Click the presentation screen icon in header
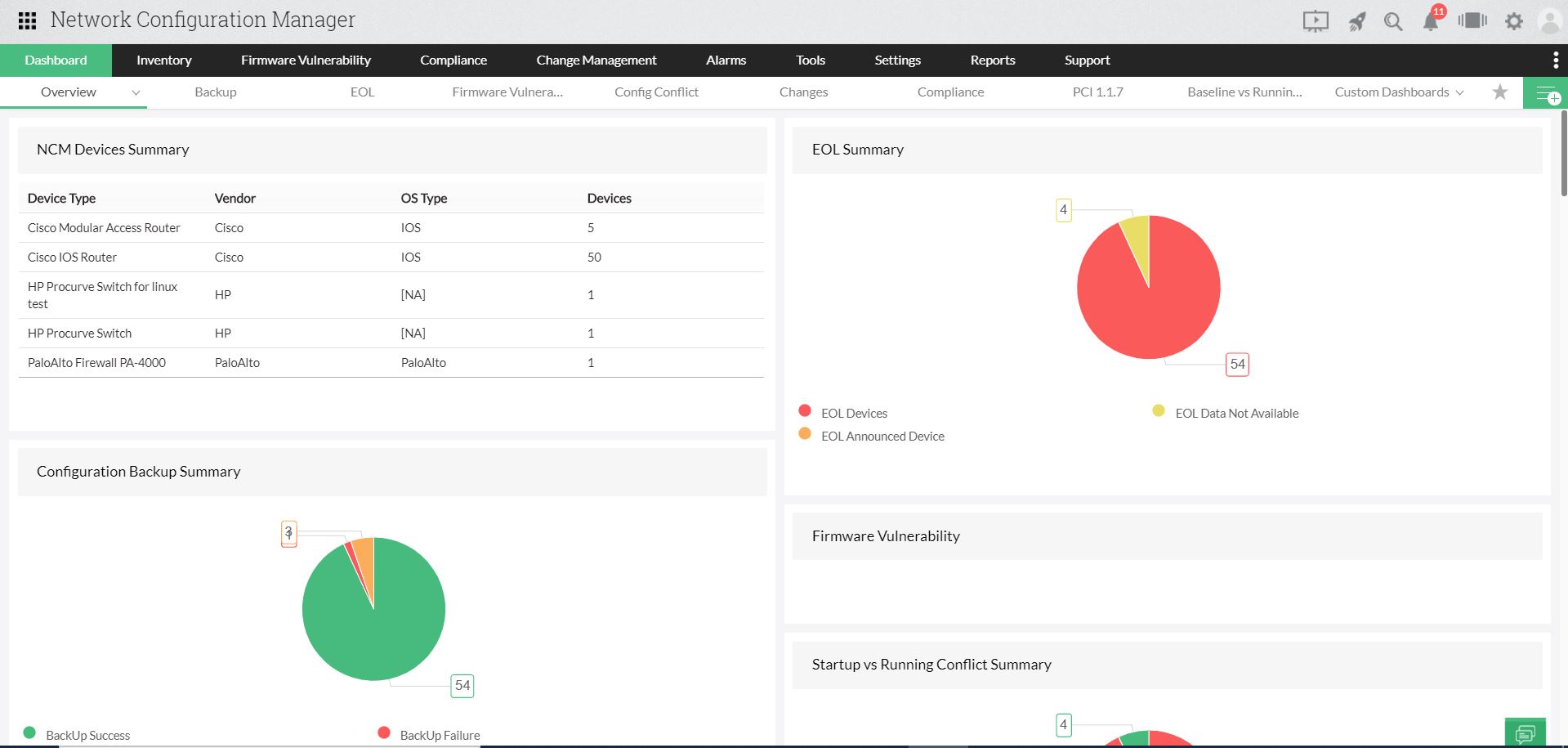Screen dimensions: 1568x748 1316,21
